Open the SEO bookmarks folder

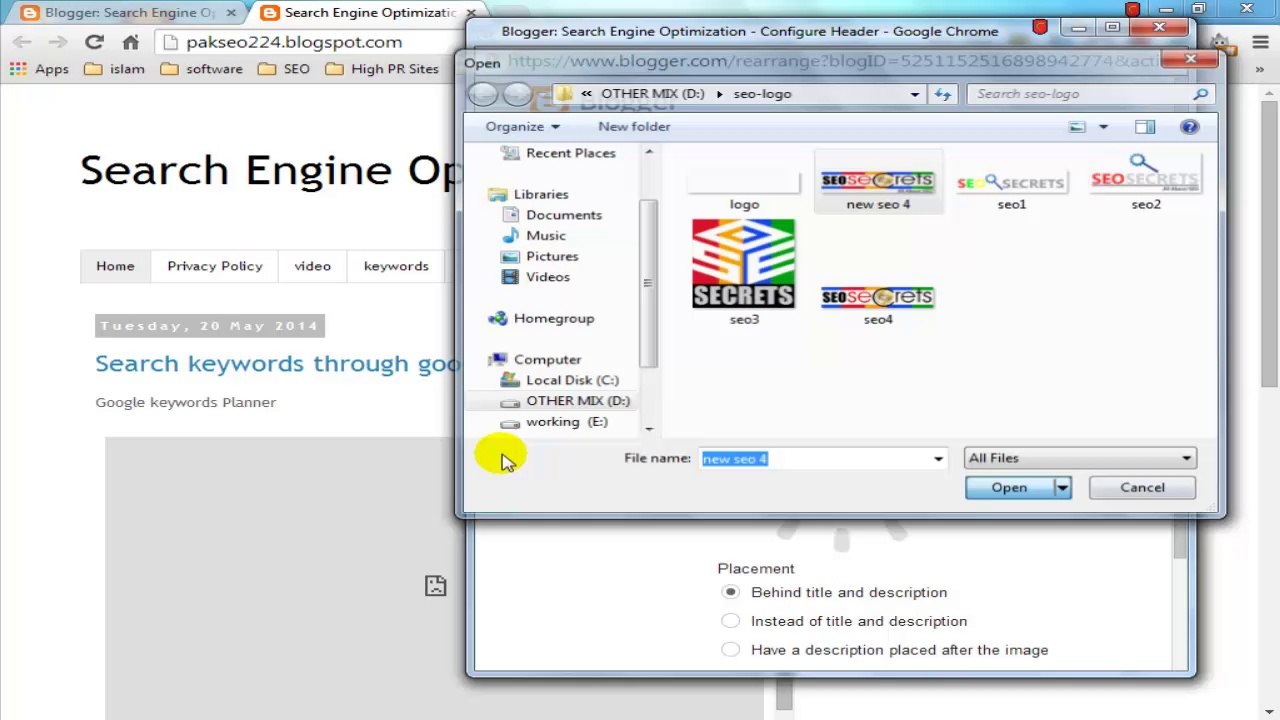(284, 69)
